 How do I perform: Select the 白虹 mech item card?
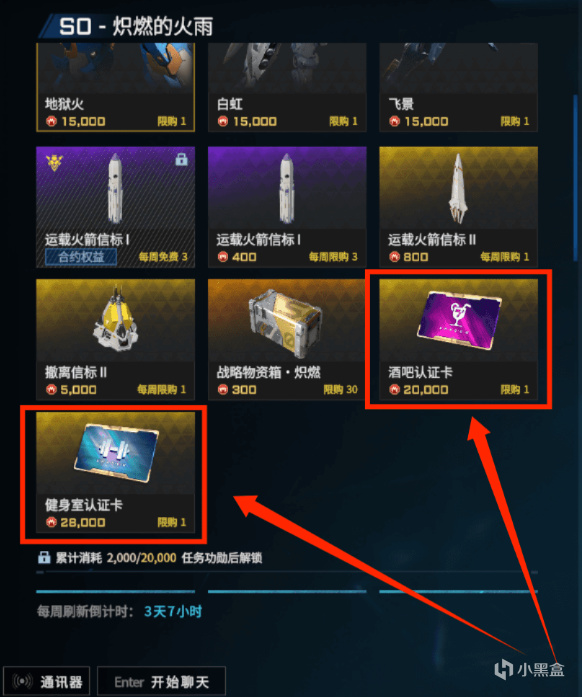[x=287, y=87]
